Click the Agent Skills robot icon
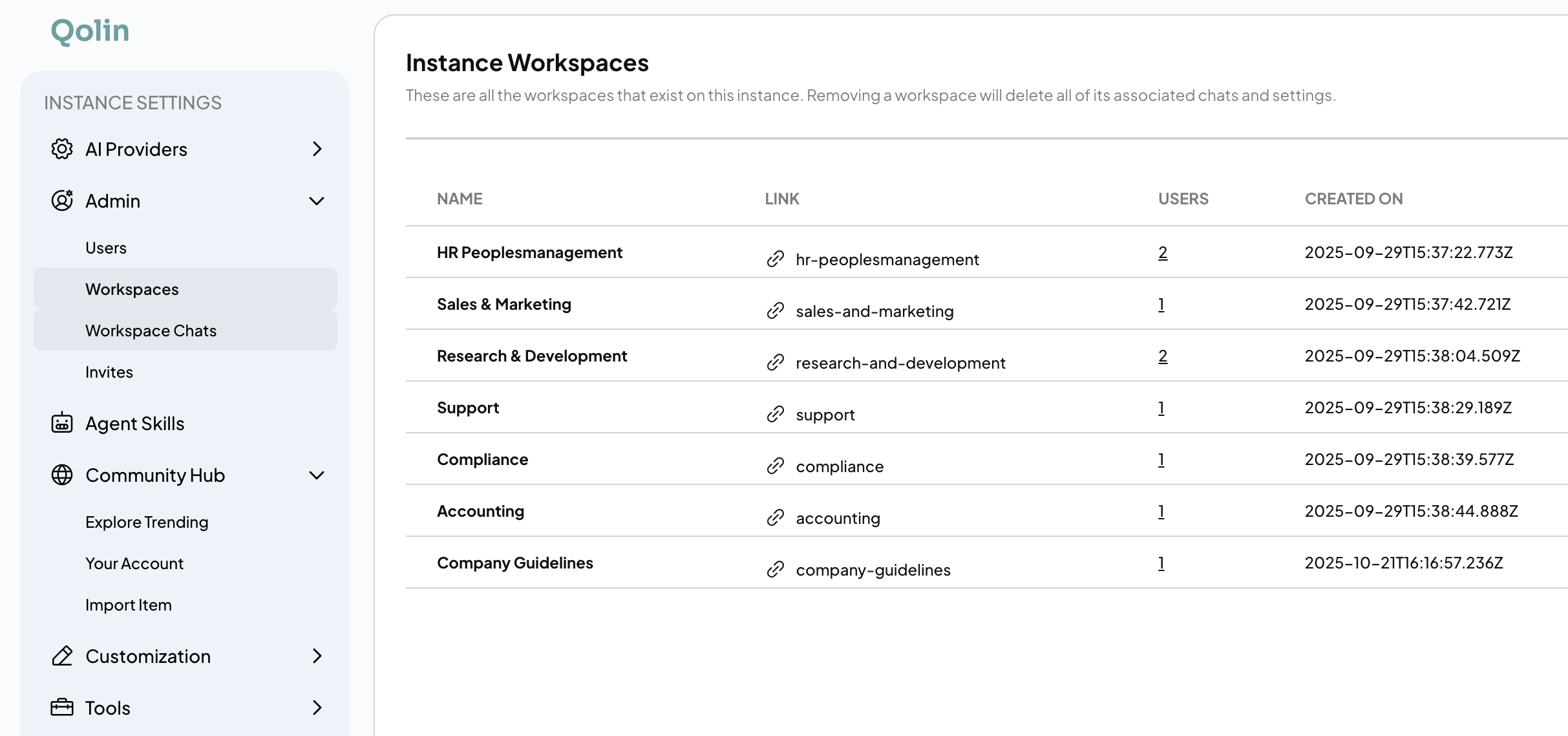This screenshot has width=1568, height=736. (62, 424)
